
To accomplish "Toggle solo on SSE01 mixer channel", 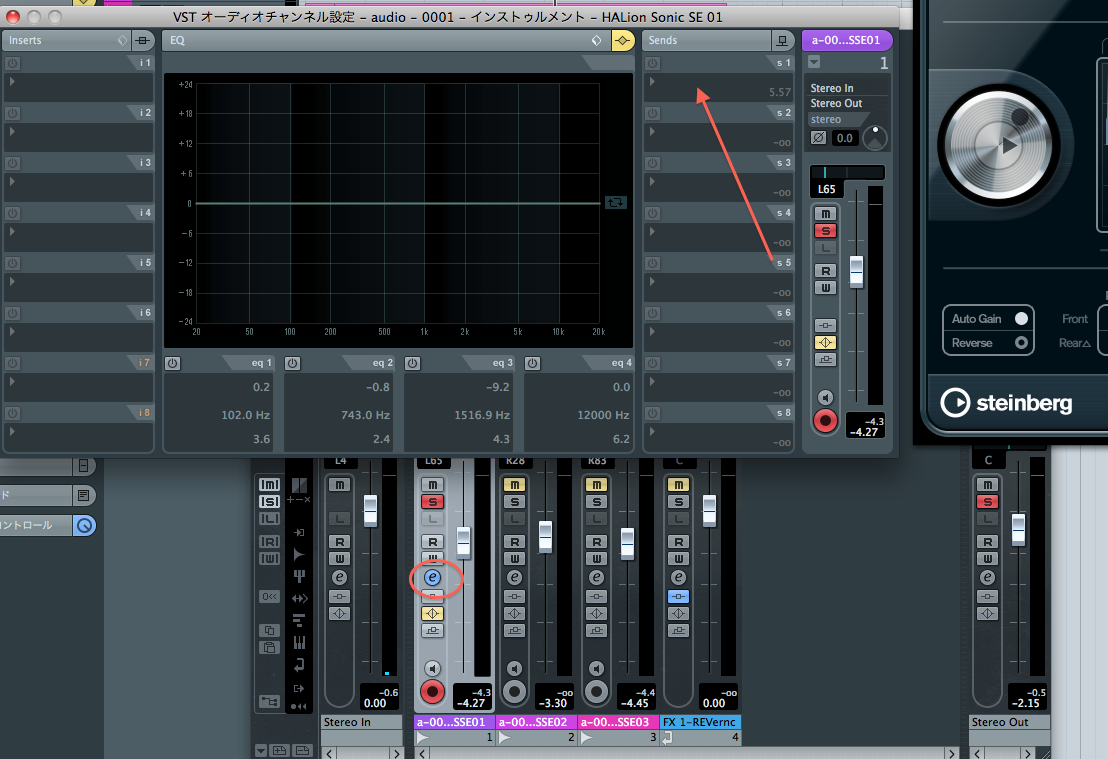I will pyautogui.click(x=432, y=502).
